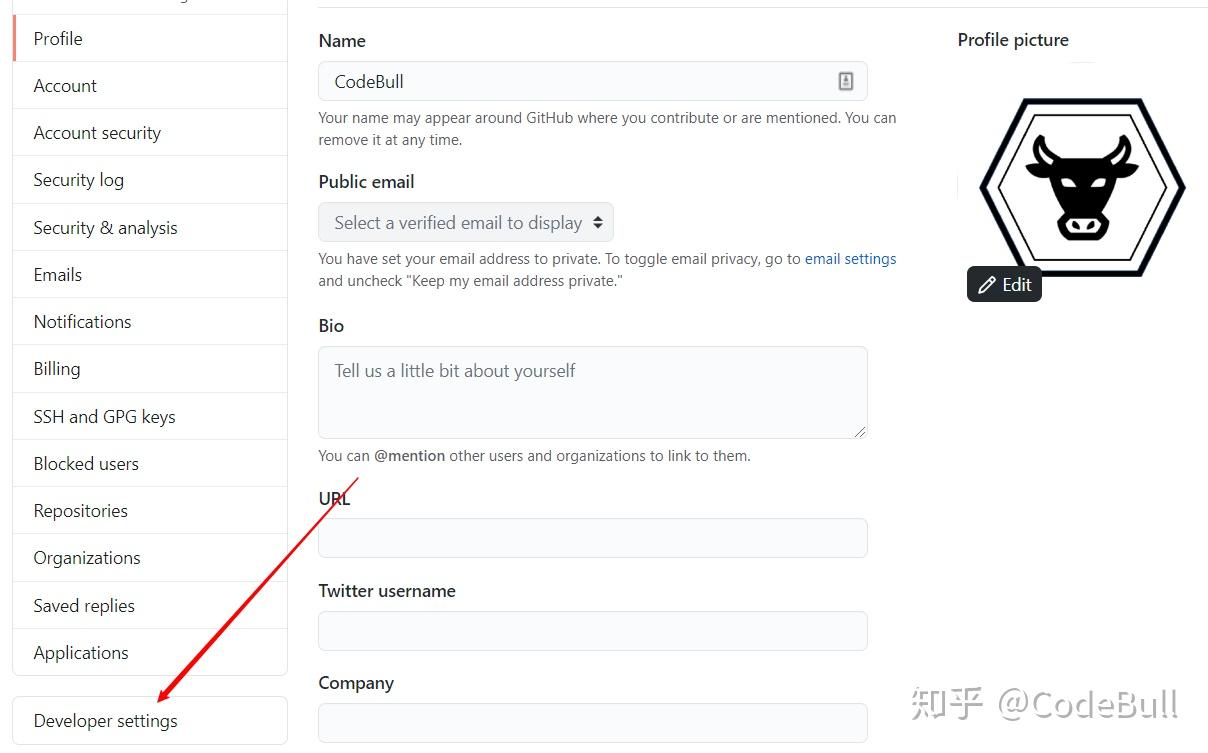
Task: Switch to the Account settings section
Action: 64,85
